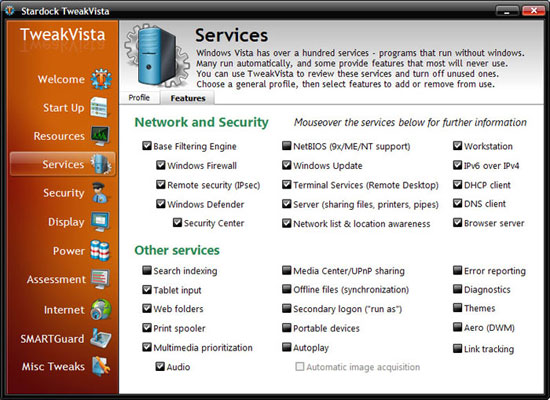
Task: Toggle Windows Update checkbox
Action: pos(287,165)
